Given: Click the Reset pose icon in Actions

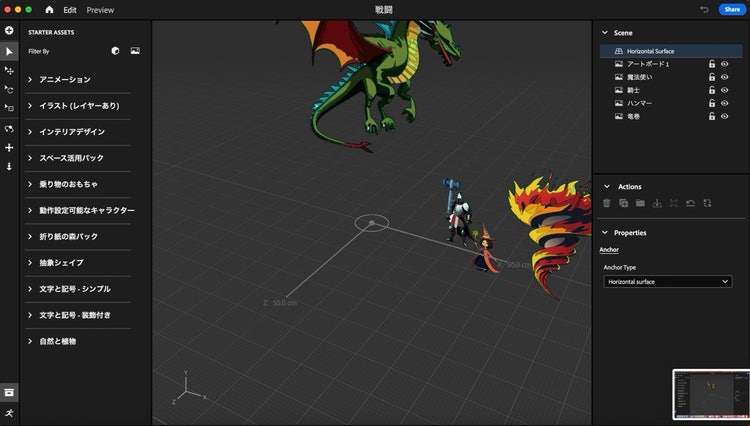Looking at the screenshot, I should pyautogui.click(x=690, y=203).
